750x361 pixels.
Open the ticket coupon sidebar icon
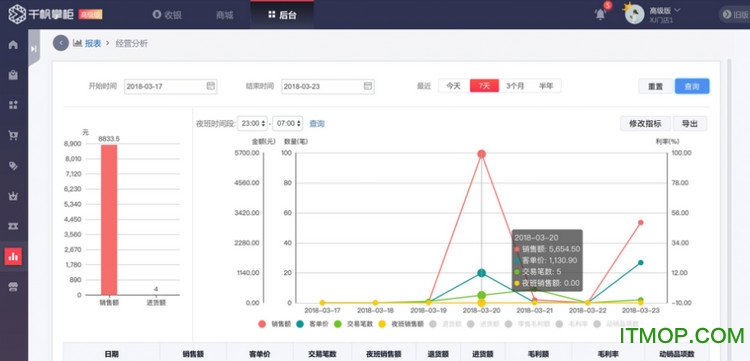[13, 226]
